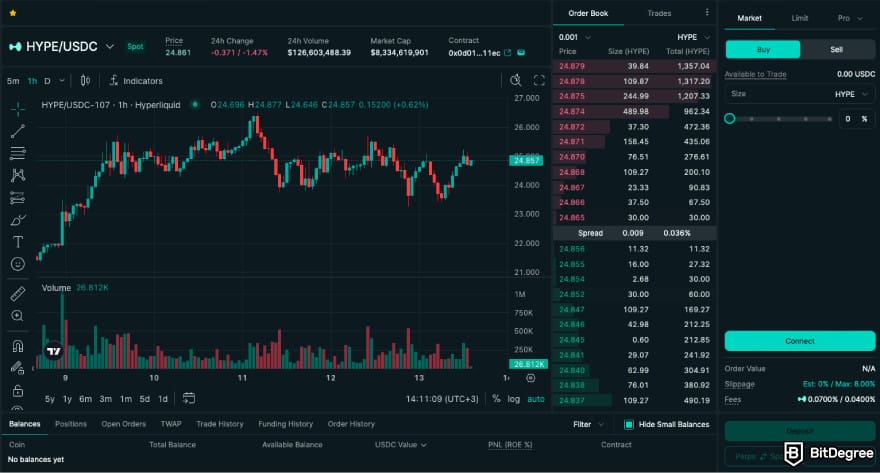
Task: Expand the chart interval dropdown arrow
Action: (x=62, y=81)
